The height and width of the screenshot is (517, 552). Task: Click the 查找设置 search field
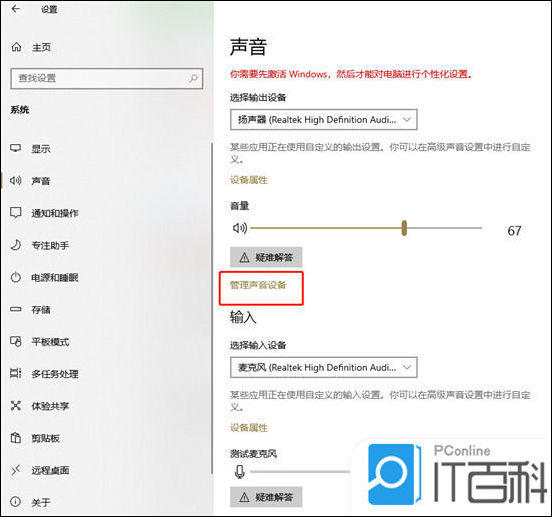click(x=107, y=78)
